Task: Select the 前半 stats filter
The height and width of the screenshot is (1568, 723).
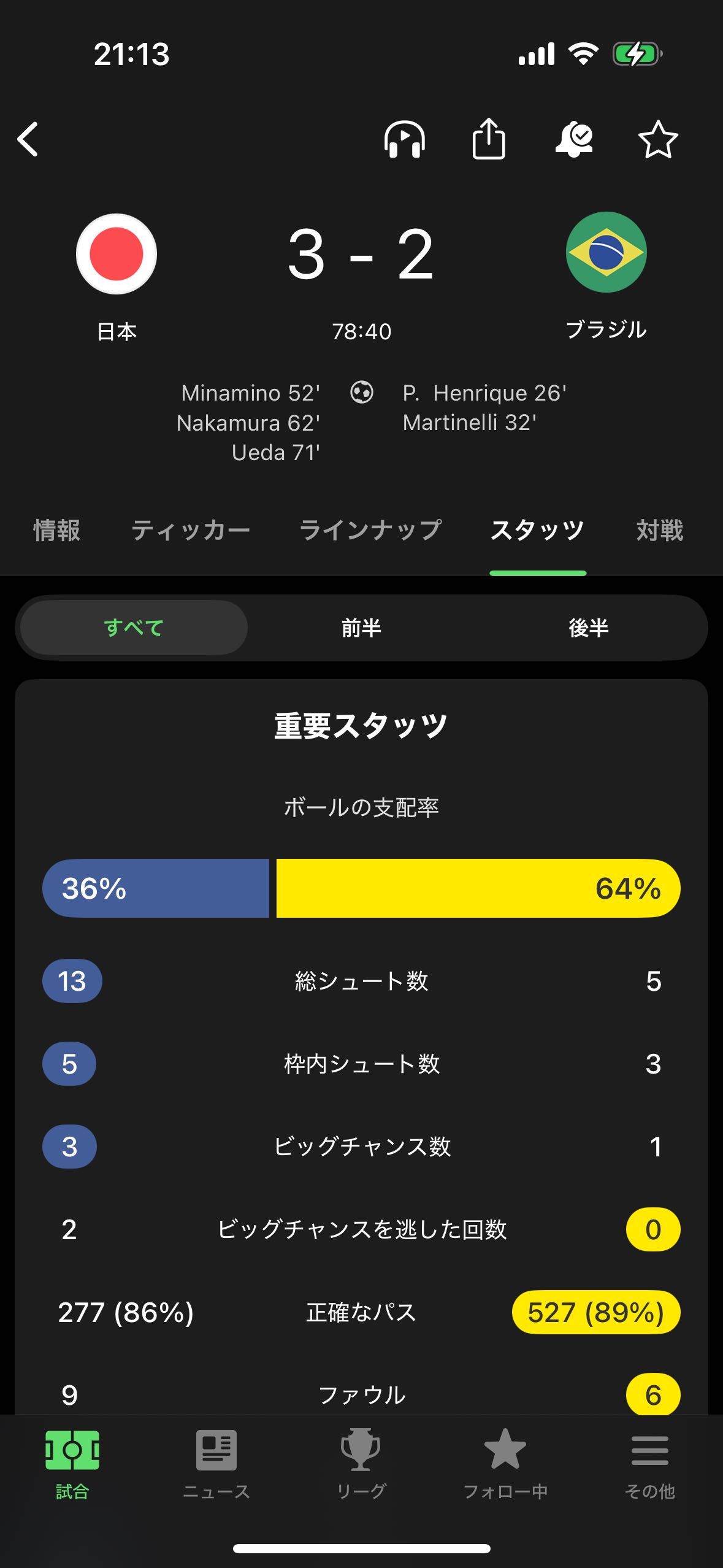Action: [x=361, y=628]
